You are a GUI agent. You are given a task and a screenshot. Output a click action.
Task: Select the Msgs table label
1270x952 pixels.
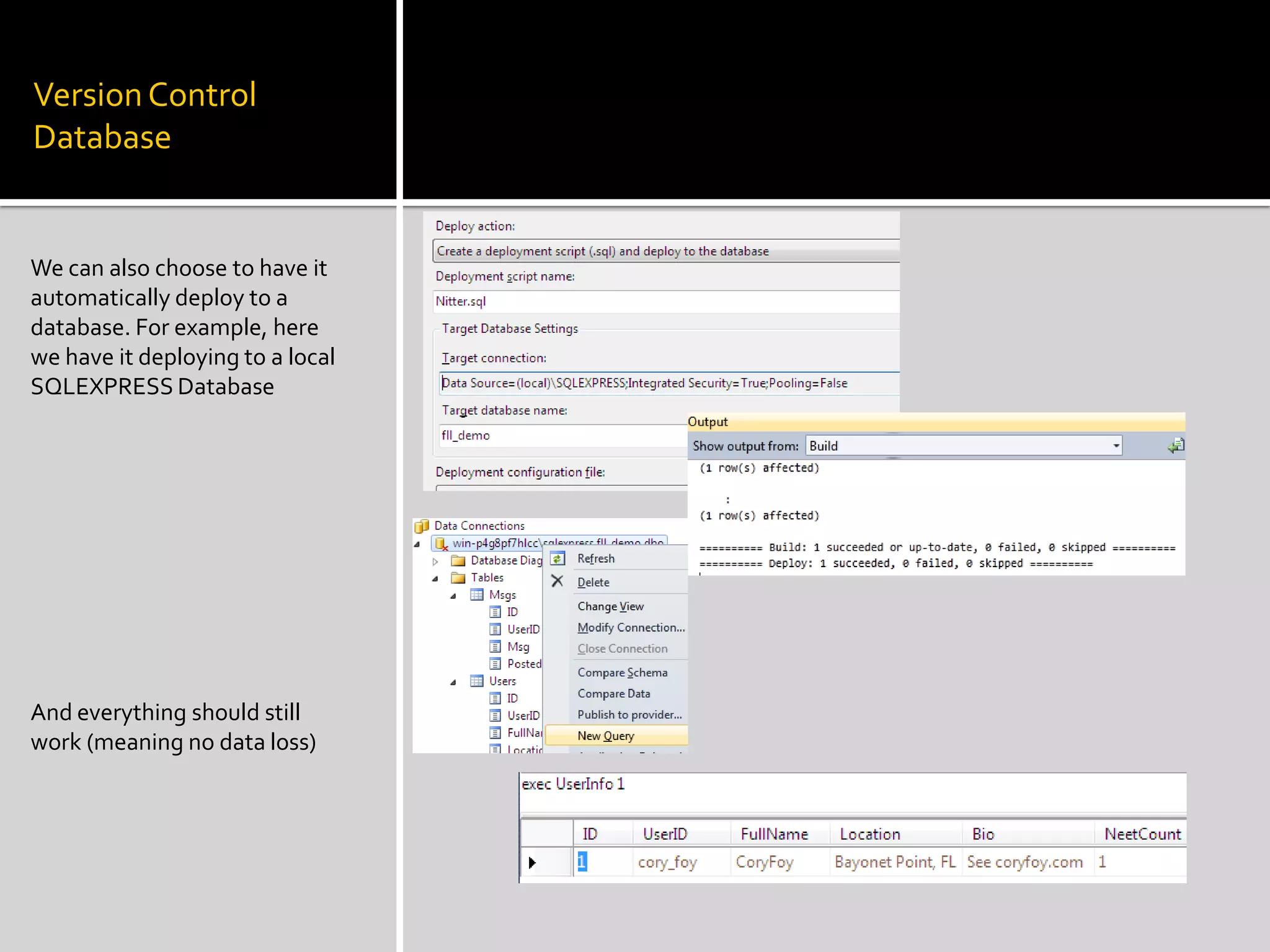coord(502,596)
